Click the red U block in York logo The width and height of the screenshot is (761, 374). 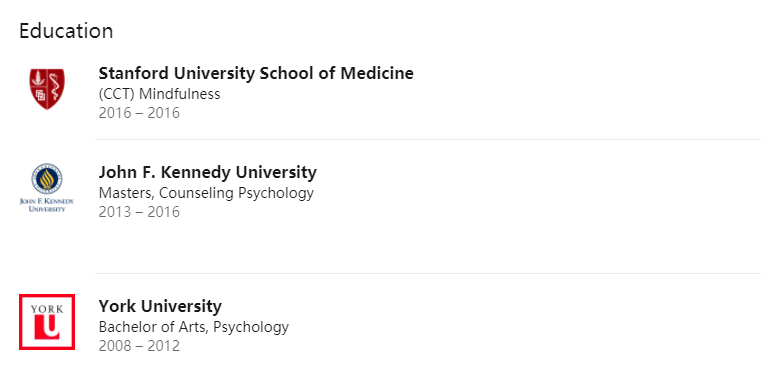[47, 326]
